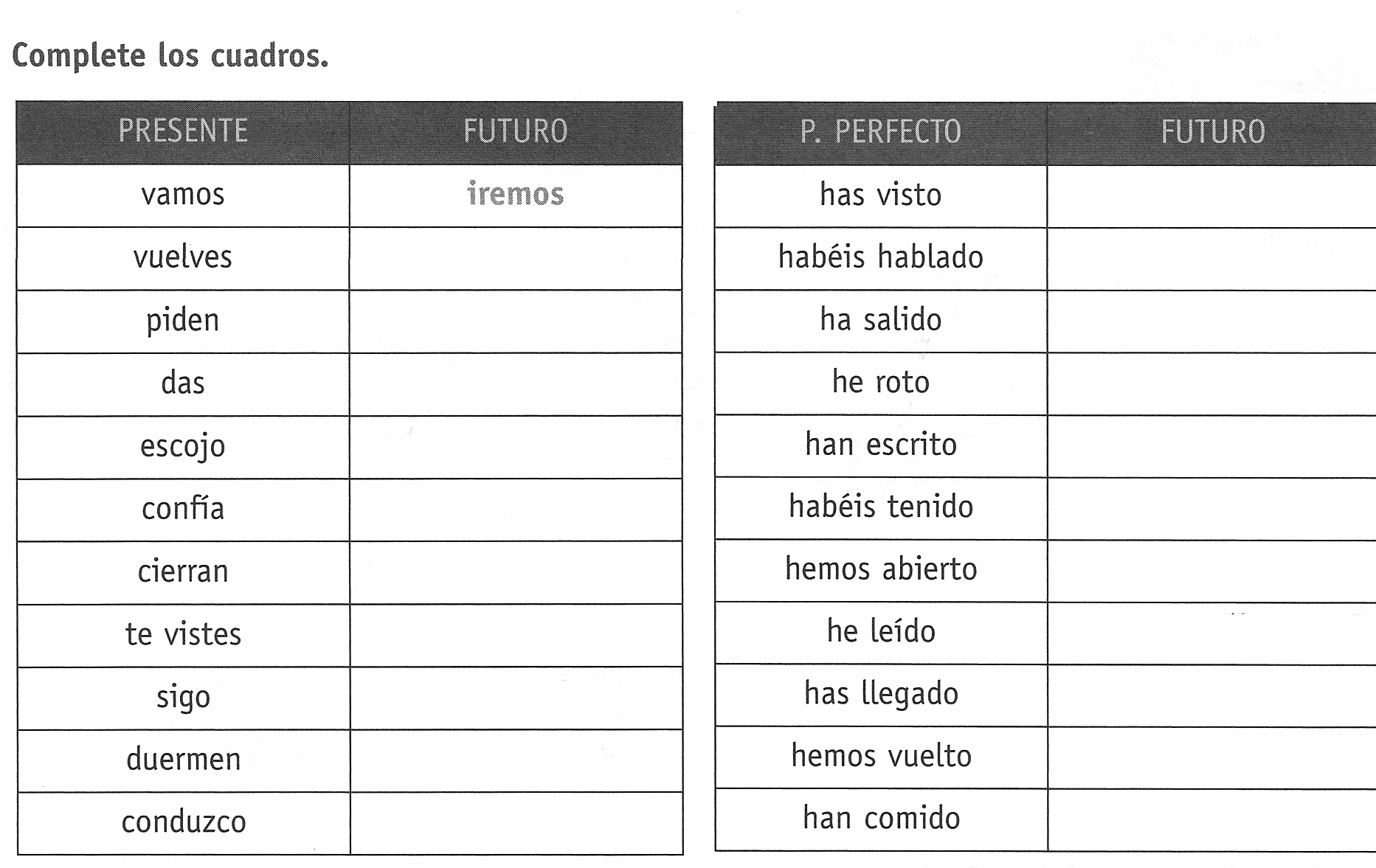Click the empty future cell beside "piden"

(x=516, y=322)
